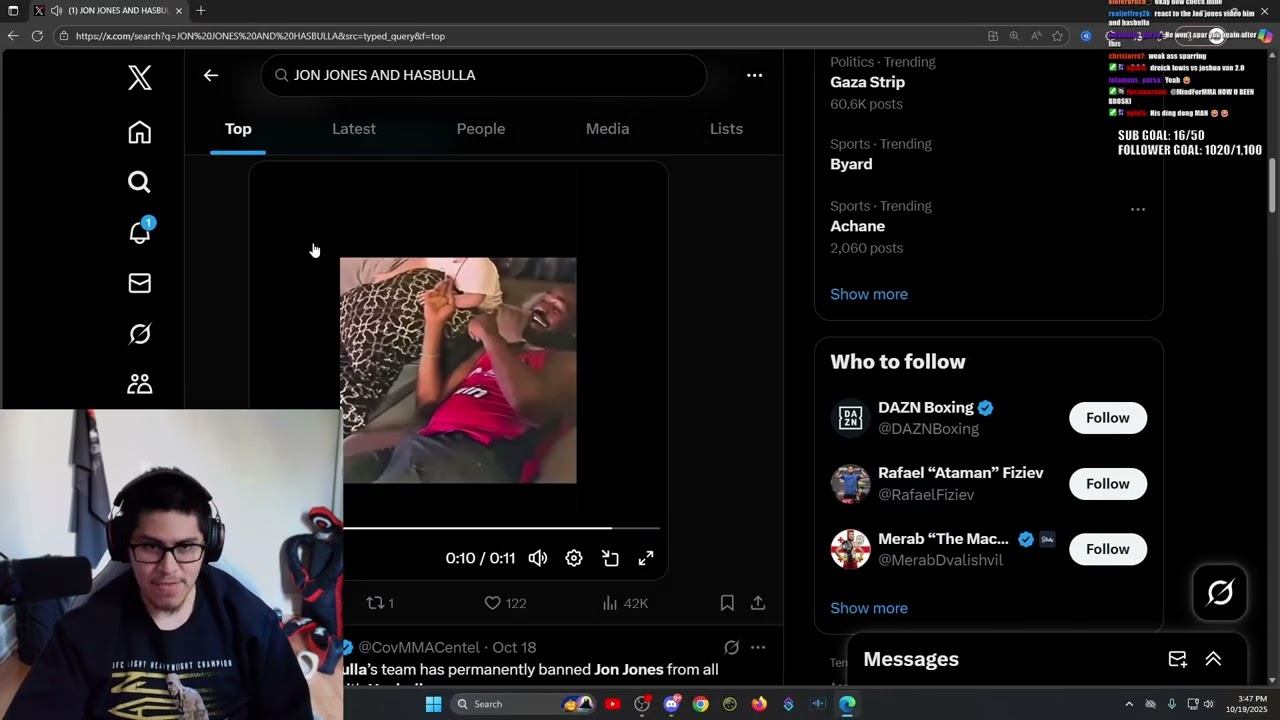This screenshot has height=720, width=1280.
Task: Add page to favorites star
Action: [x=1057, y=36]
